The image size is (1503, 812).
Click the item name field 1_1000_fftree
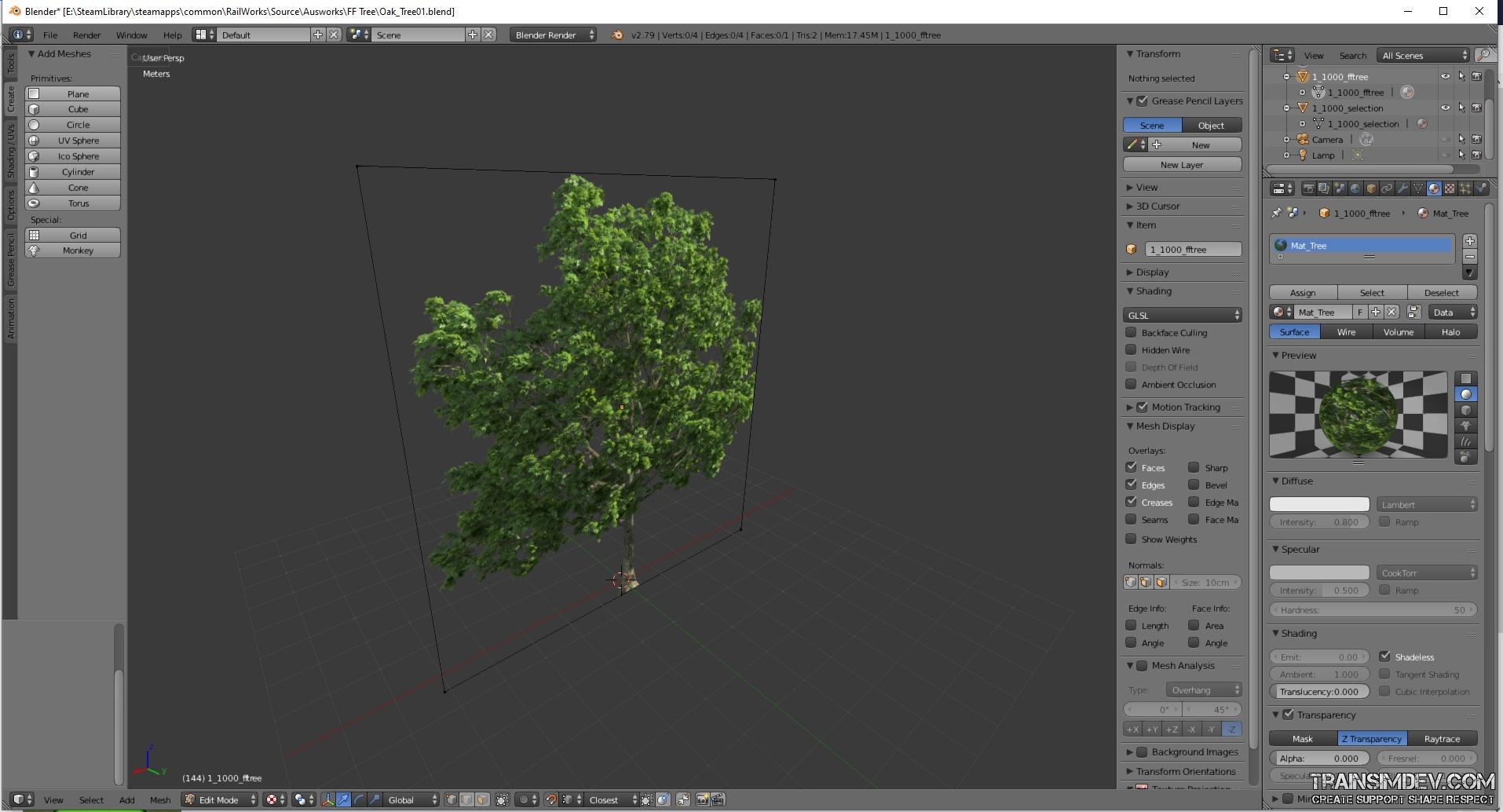click(1192, 249)
